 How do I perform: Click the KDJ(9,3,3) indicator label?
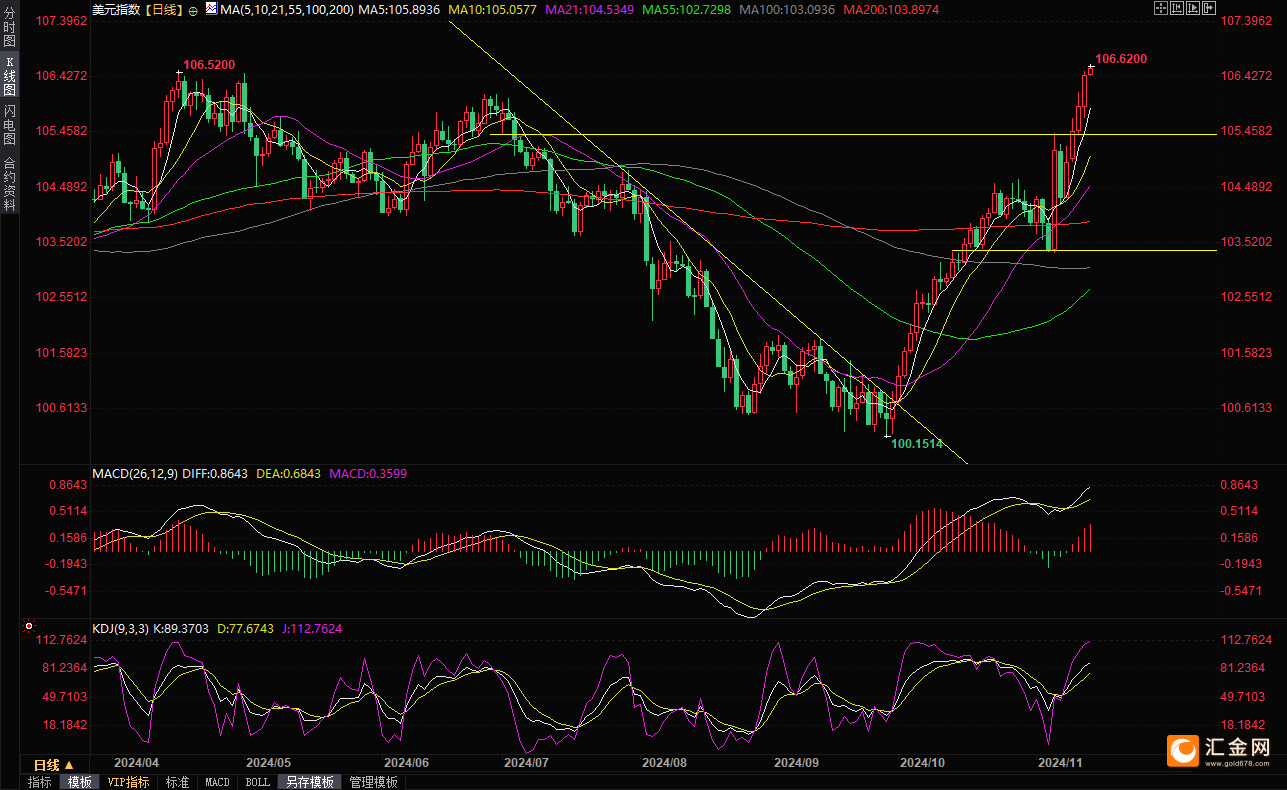(x=120, y=629)
